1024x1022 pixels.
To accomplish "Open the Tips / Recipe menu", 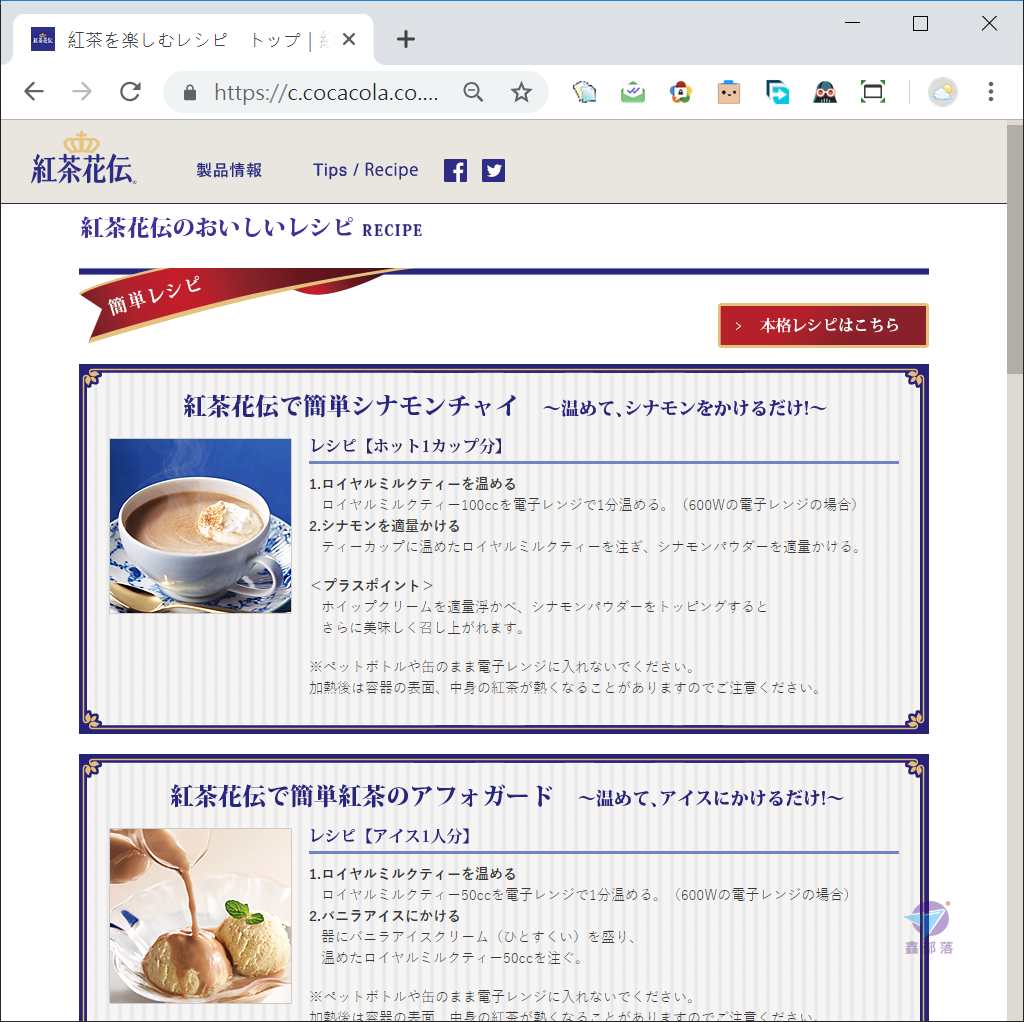I will 365,170.
